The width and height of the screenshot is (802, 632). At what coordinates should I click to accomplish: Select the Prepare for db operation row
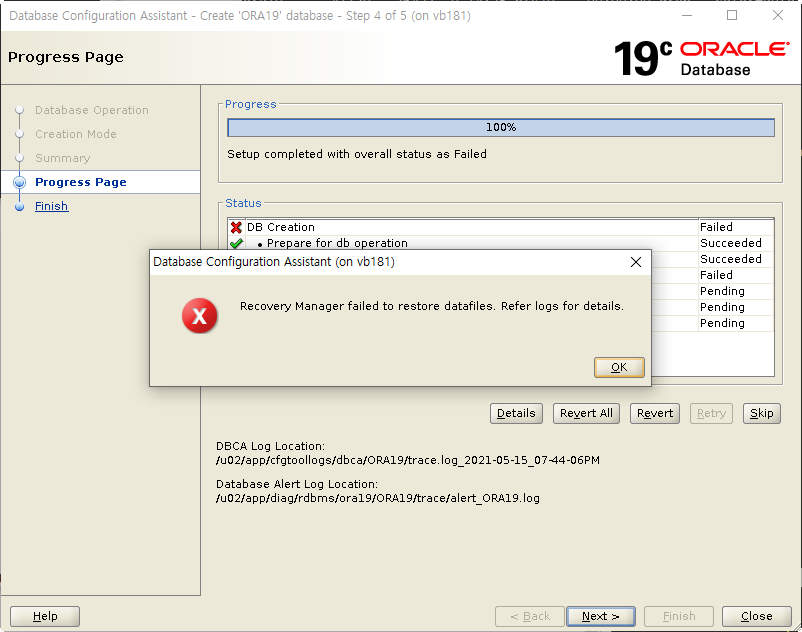point(501,243)
